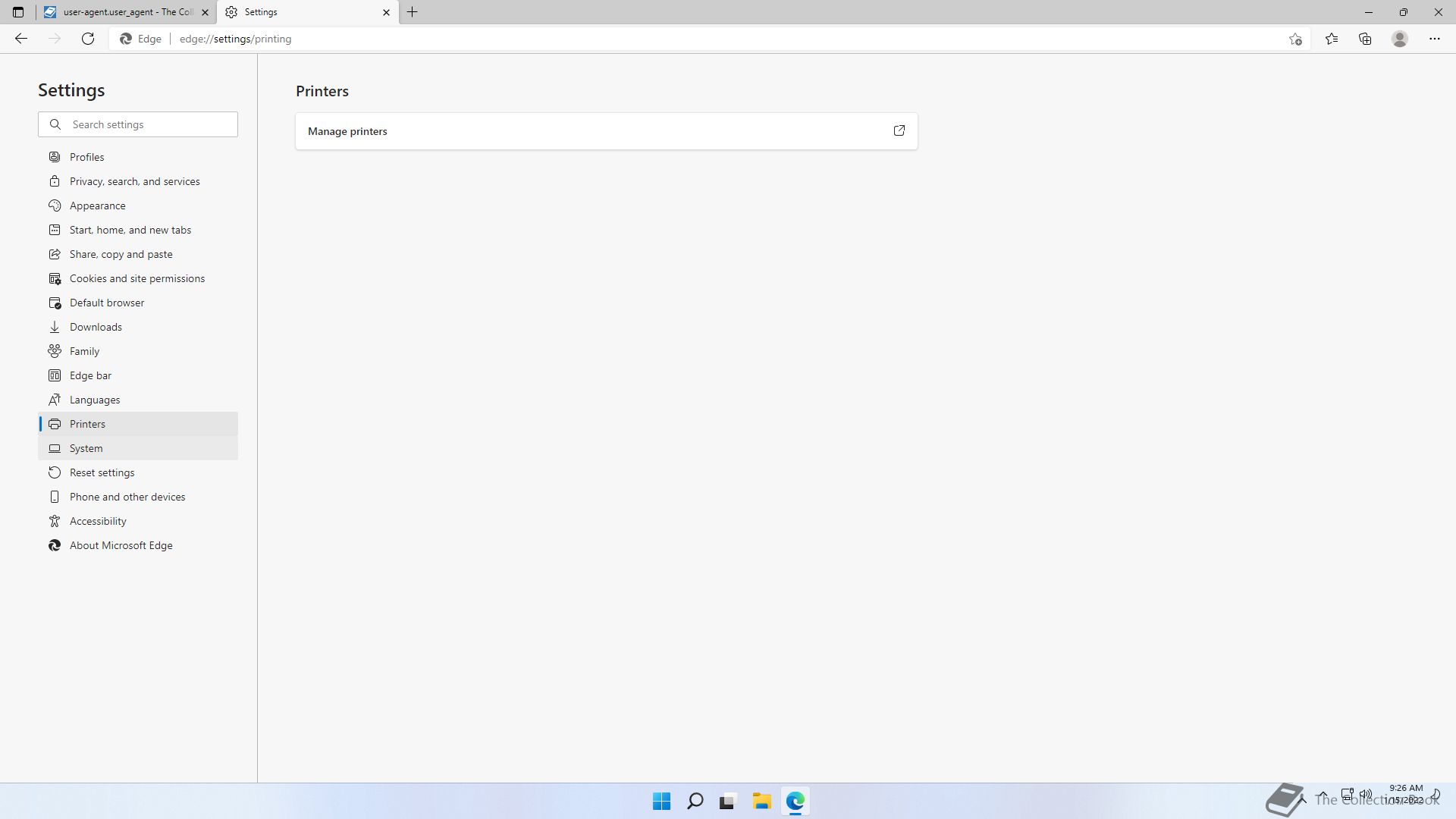
Task: Open Family settings
Action: coord(138,351)
